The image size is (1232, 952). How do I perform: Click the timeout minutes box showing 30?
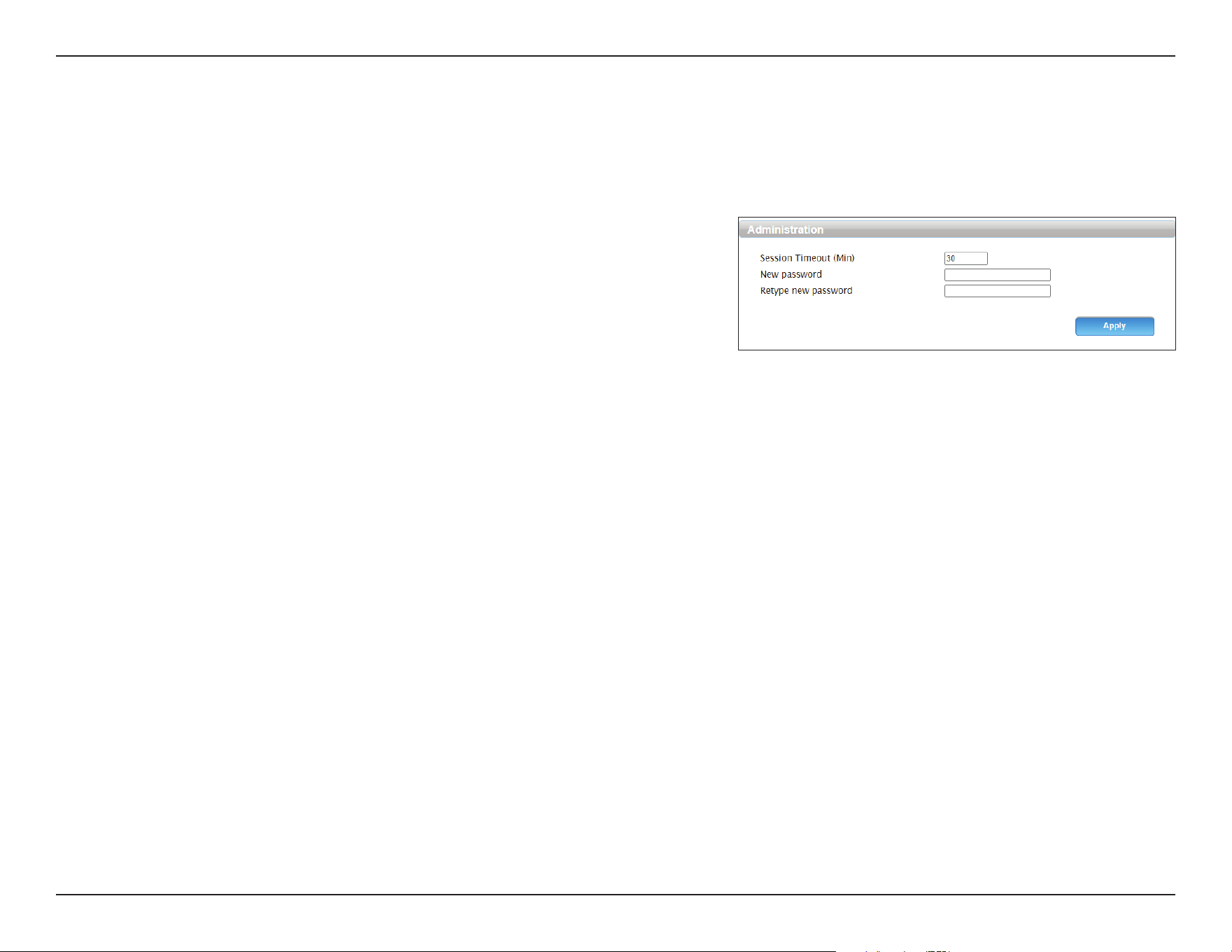click(x=965, y=259)
